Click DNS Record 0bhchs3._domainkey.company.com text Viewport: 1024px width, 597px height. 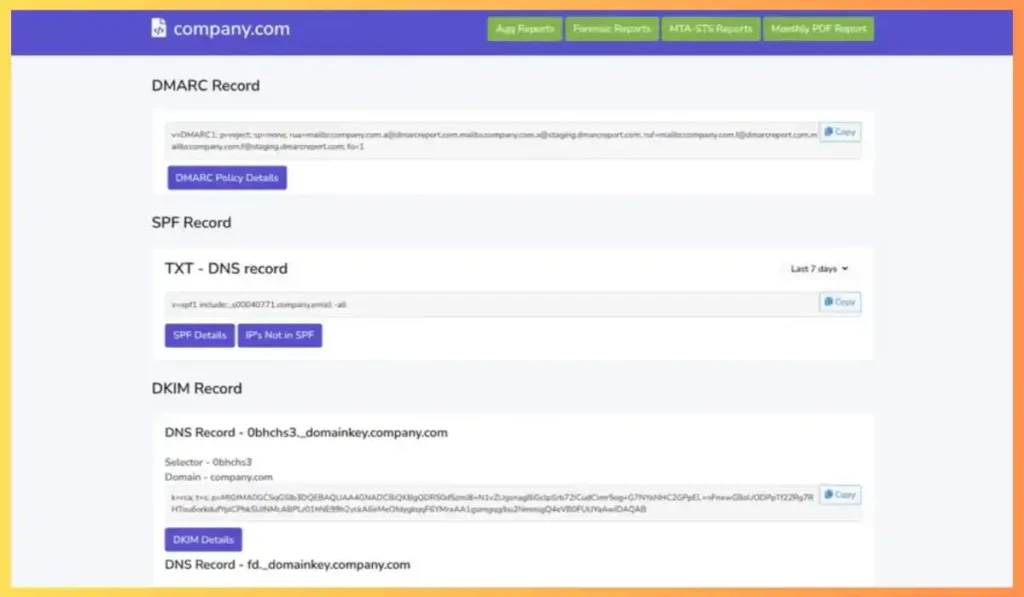click(x=306, y=432)
